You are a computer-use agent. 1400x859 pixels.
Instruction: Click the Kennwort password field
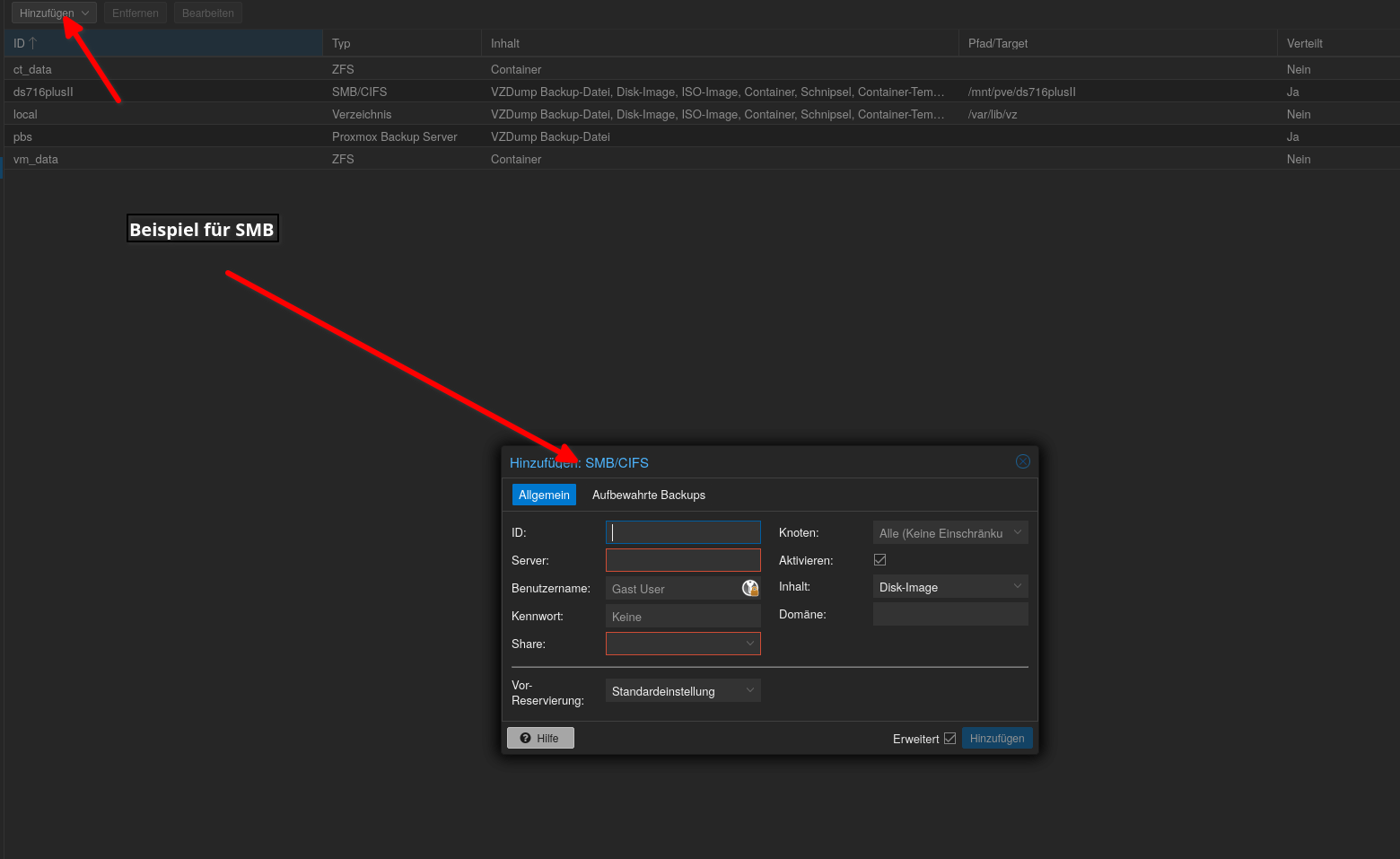point(682,617)
